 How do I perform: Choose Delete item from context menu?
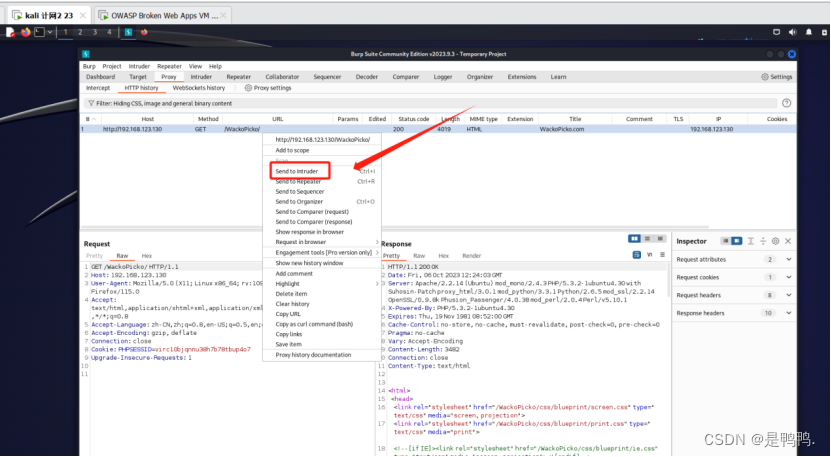(x=322, y=294)
